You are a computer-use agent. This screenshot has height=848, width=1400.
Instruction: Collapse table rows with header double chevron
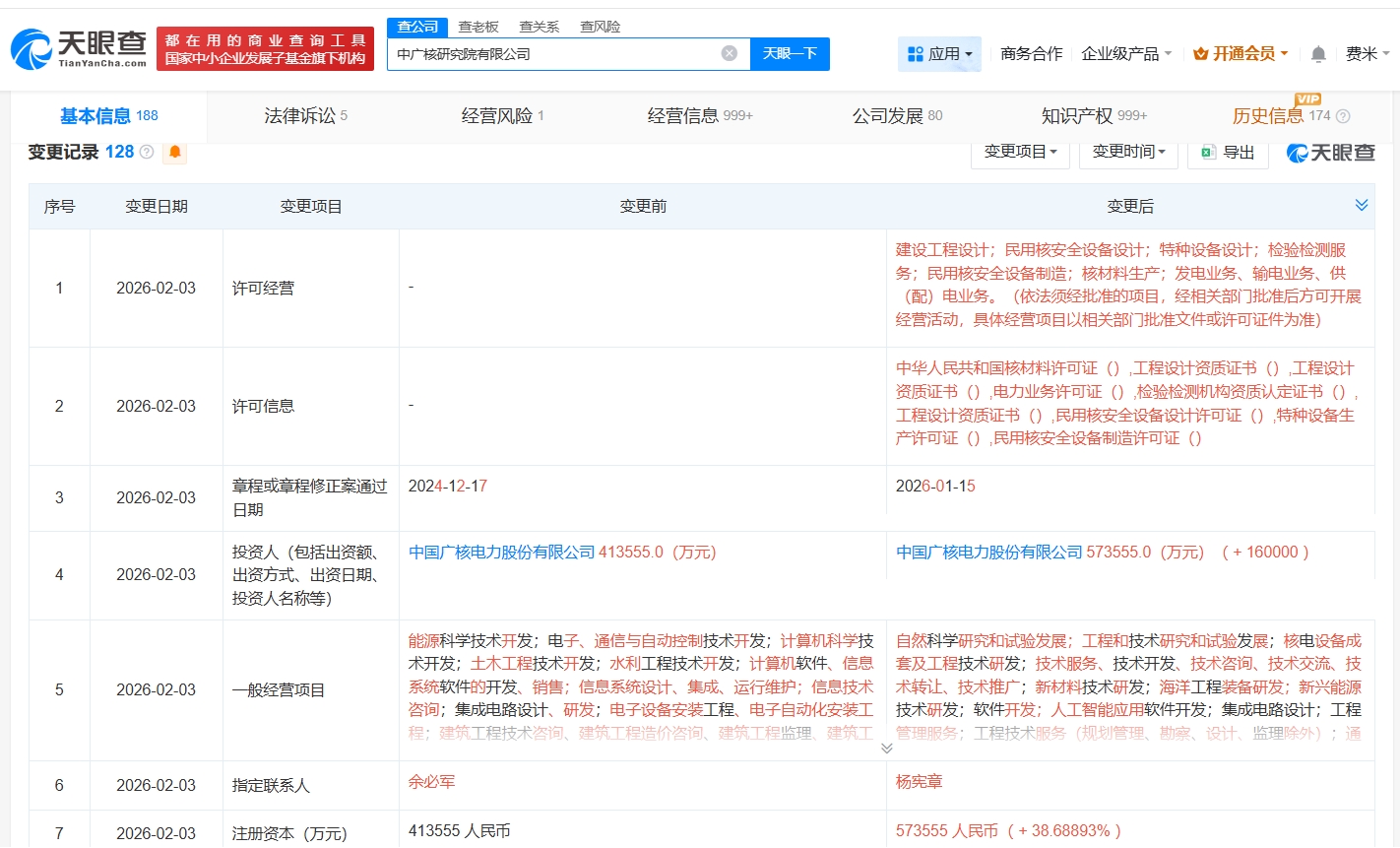click(x=1362, y=206)
